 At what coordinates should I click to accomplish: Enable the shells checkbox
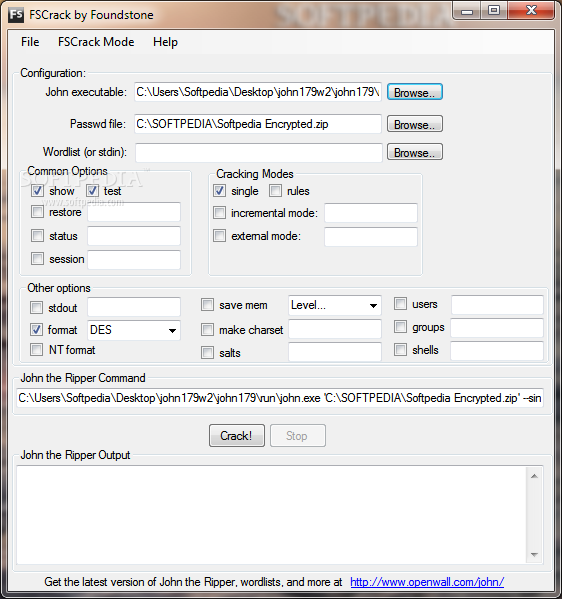pyautogui.click(x=400, y=349)
